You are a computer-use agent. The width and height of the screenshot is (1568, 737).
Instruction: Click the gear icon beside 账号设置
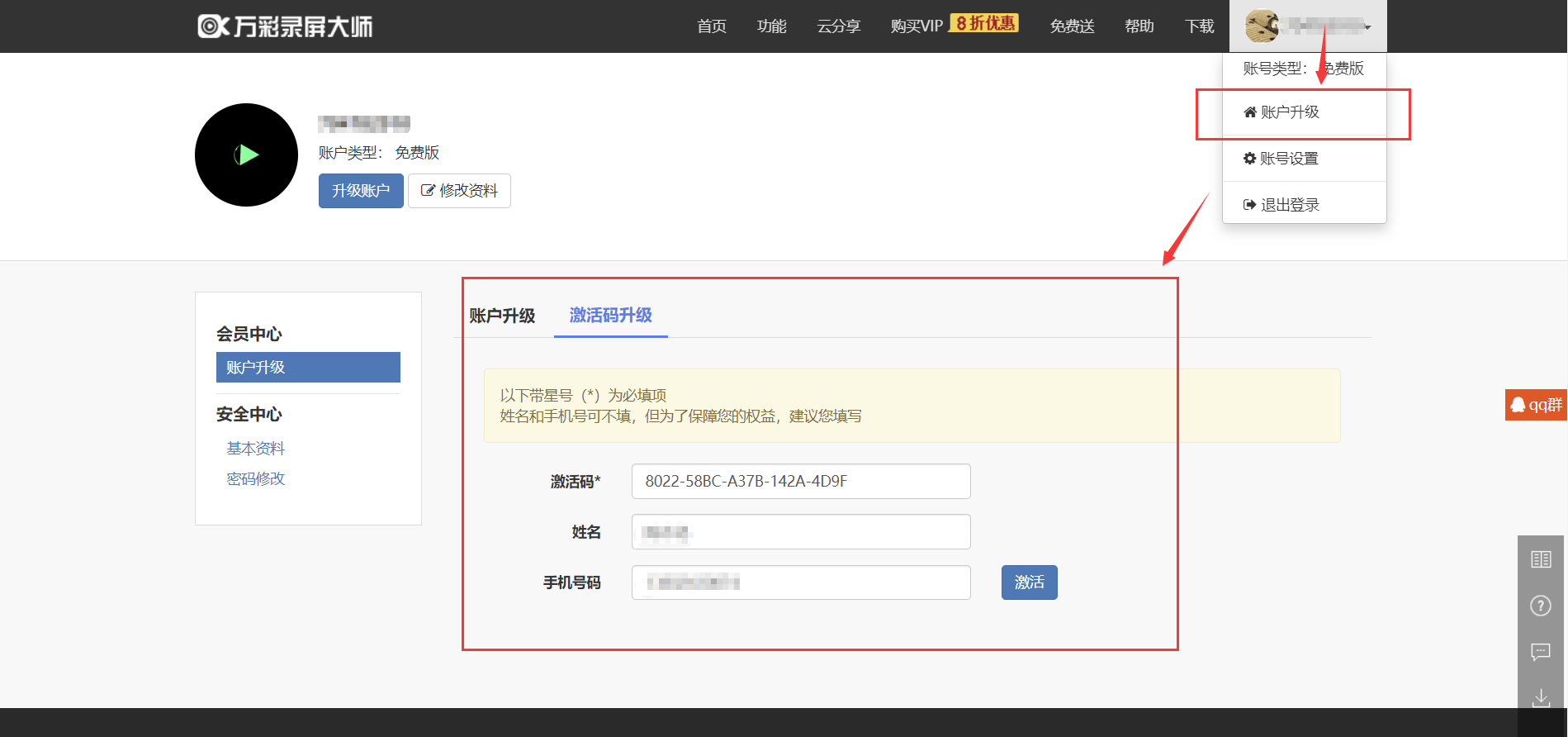[x=1250, y=158]
